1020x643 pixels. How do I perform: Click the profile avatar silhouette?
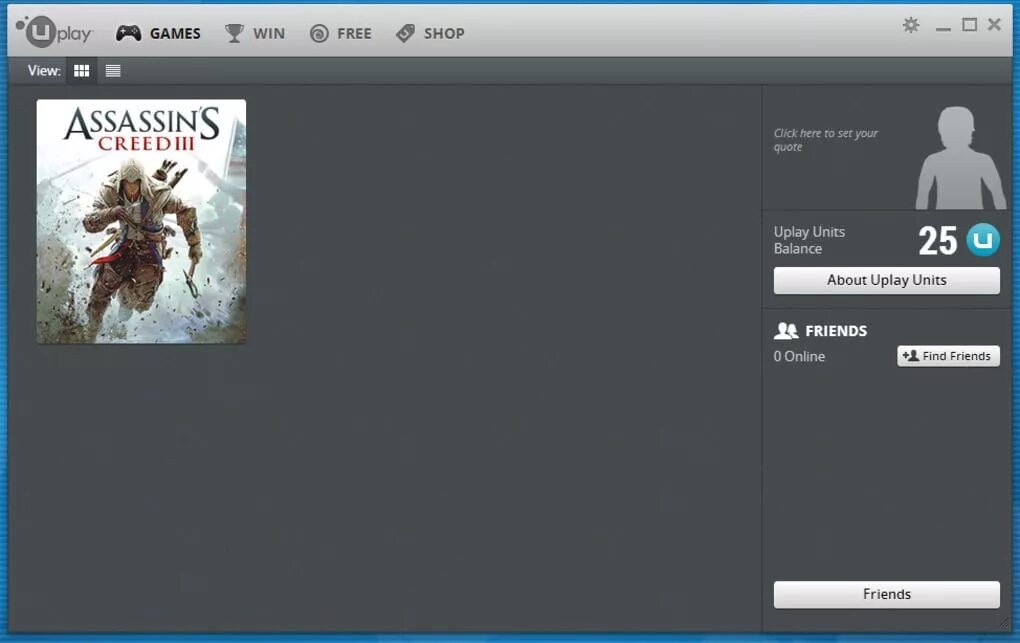coord(960,157)
